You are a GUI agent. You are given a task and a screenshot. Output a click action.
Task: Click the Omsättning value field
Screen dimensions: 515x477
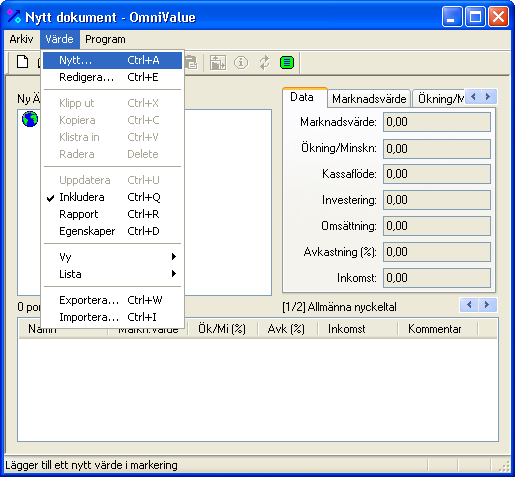coord(437,226)
